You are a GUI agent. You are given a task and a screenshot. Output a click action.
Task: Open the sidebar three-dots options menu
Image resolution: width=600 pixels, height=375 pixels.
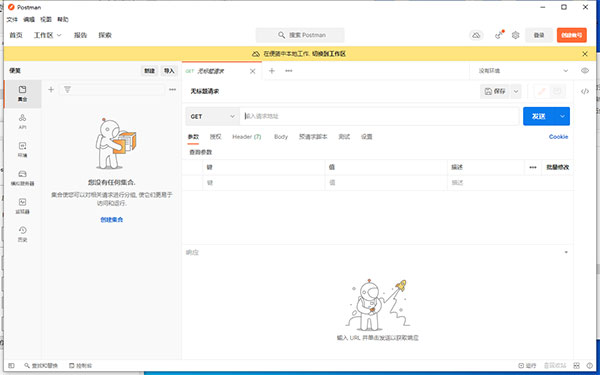click(173, 90)
